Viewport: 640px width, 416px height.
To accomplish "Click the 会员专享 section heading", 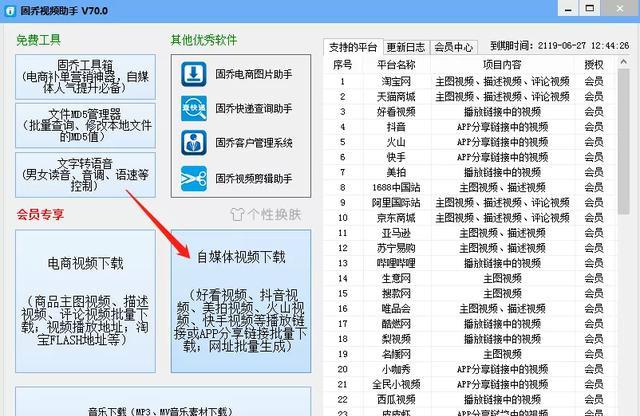I will [40, 214].
